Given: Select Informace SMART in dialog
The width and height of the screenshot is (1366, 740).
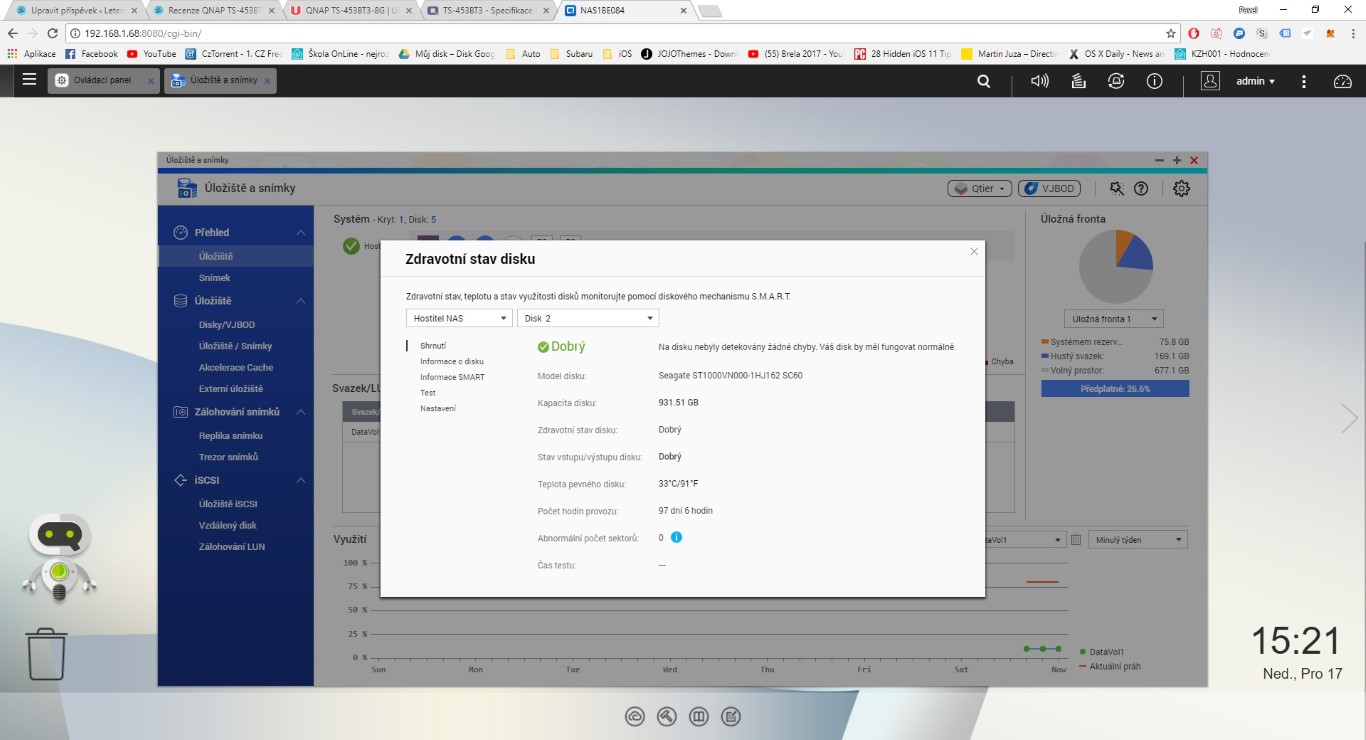Looking at the screenshot, I should (x=452, y=377).
